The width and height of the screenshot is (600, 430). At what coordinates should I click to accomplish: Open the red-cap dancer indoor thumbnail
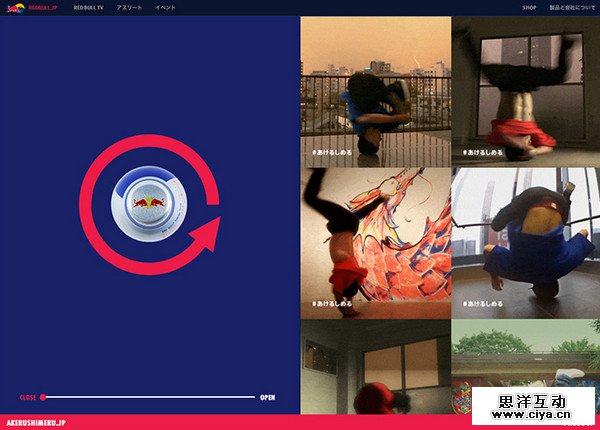(376, 367)
